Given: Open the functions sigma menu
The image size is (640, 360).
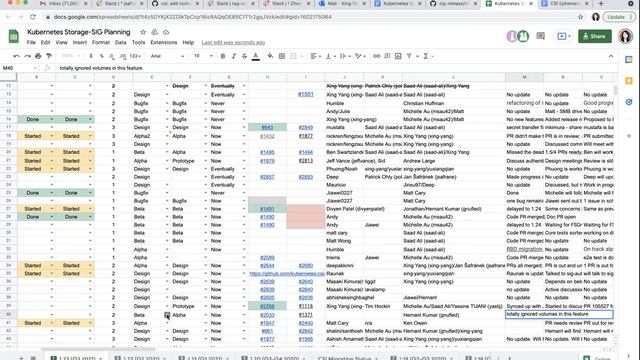Looking at the screenshot, I should point(427,56).
